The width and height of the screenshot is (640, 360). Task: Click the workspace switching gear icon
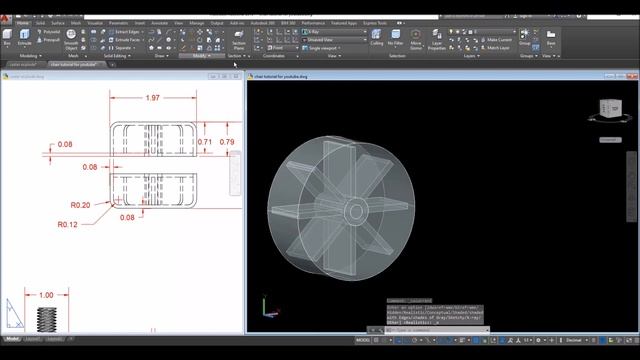point(538,340)
